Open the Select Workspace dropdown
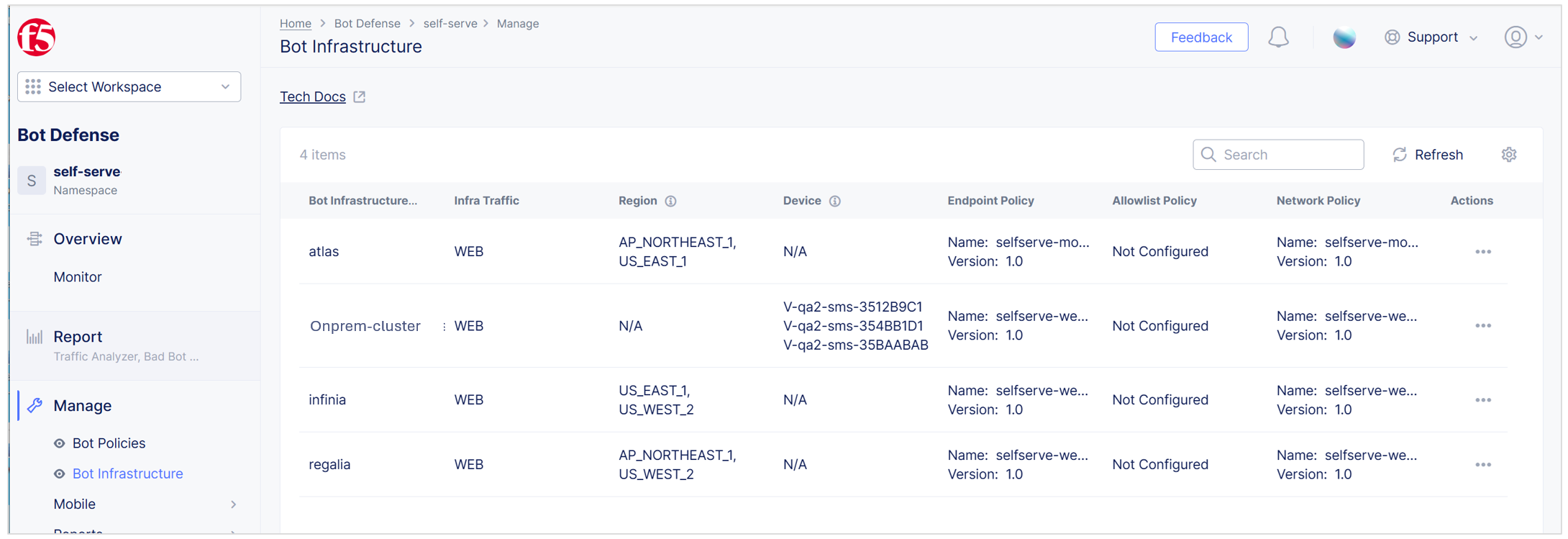The height and width of the screenshot is (539, 1568). (x=129, y=87)
